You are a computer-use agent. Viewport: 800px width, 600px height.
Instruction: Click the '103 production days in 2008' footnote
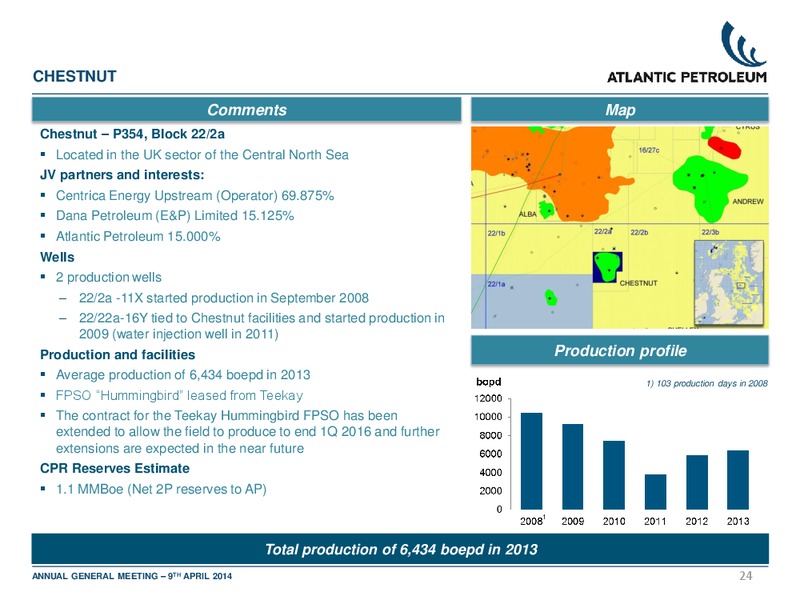pyautogui.click(x=707, y=383)
